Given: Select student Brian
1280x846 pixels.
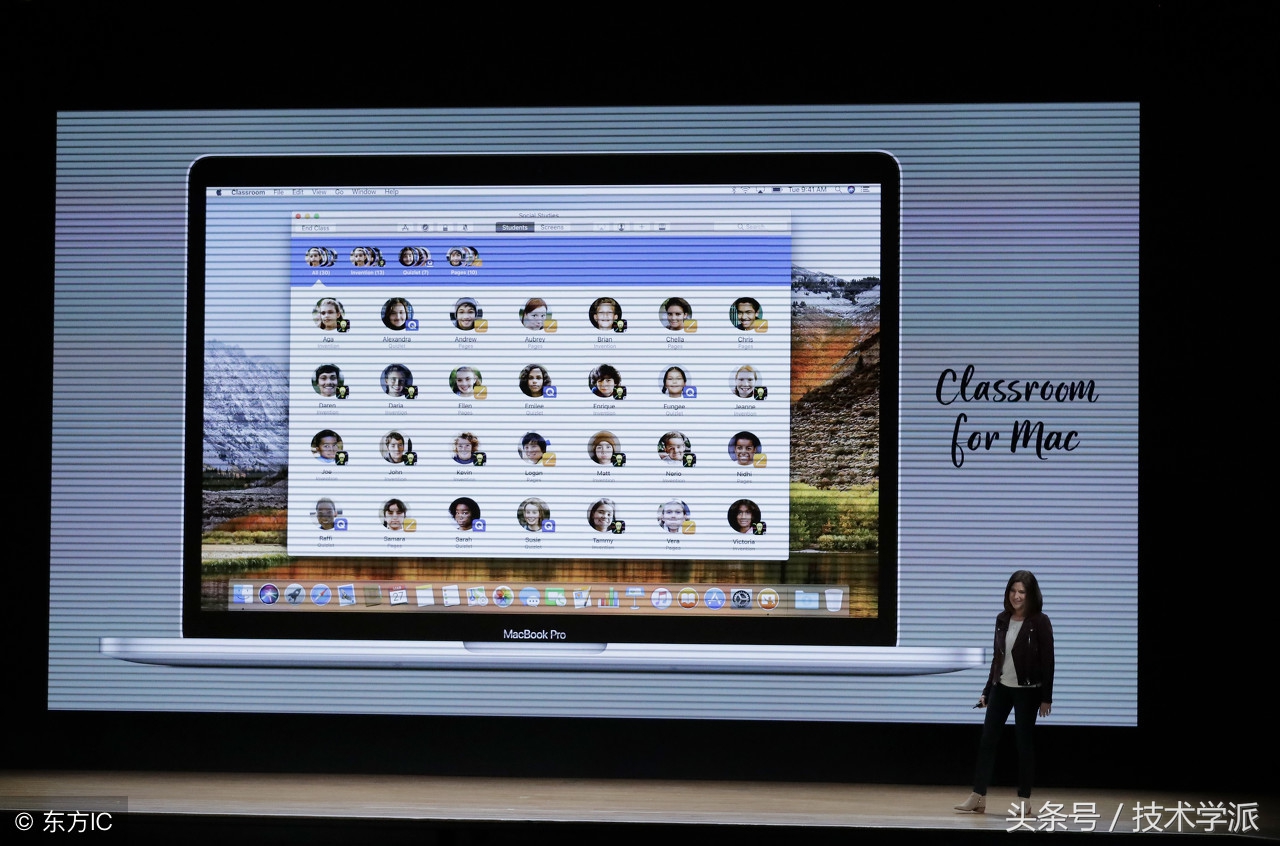Looking at the screenshot, I should click(x=605, y=321).
